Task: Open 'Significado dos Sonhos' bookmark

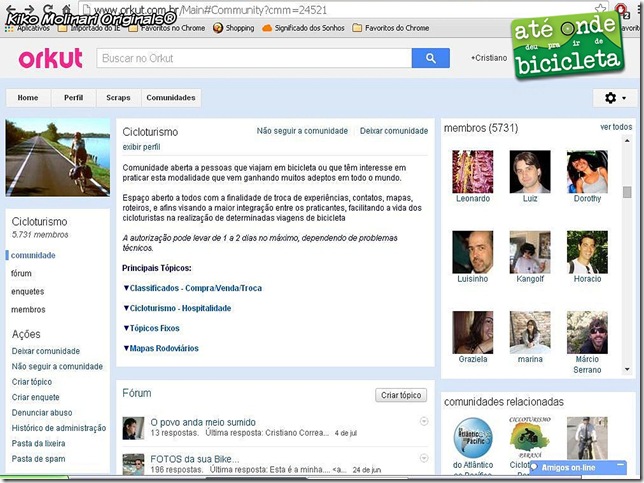Action: [x=304, y=28]
